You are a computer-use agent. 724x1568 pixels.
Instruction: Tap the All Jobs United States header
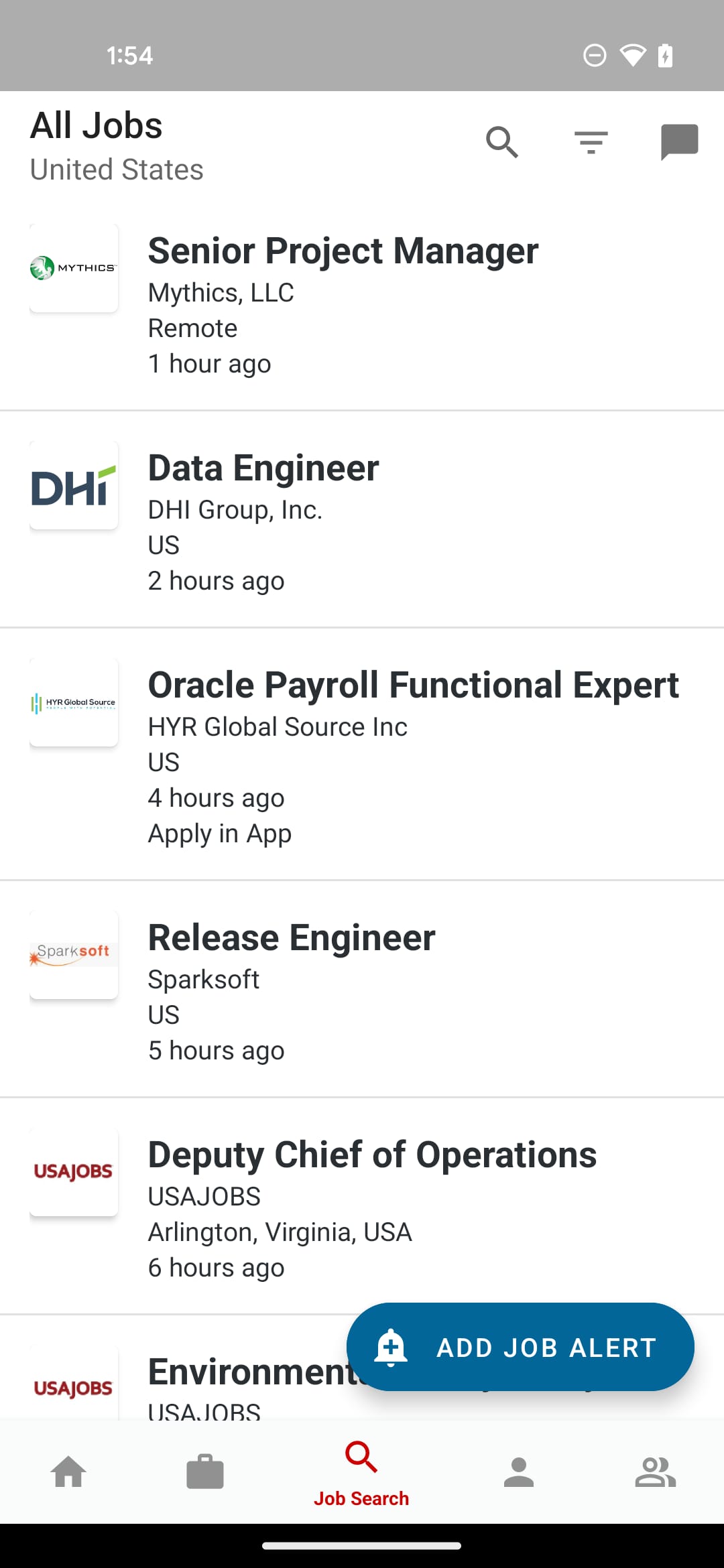click(x=117, y=146)
